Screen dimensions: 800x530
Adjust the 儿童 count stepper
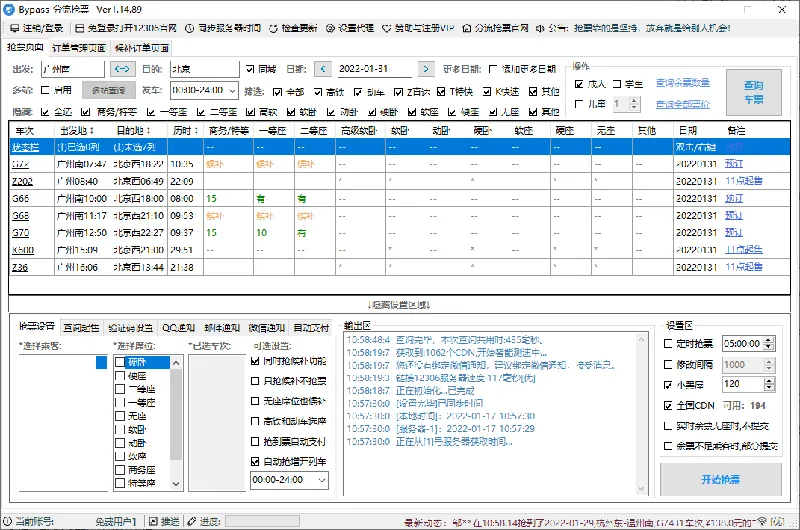[x=634, y=104]
